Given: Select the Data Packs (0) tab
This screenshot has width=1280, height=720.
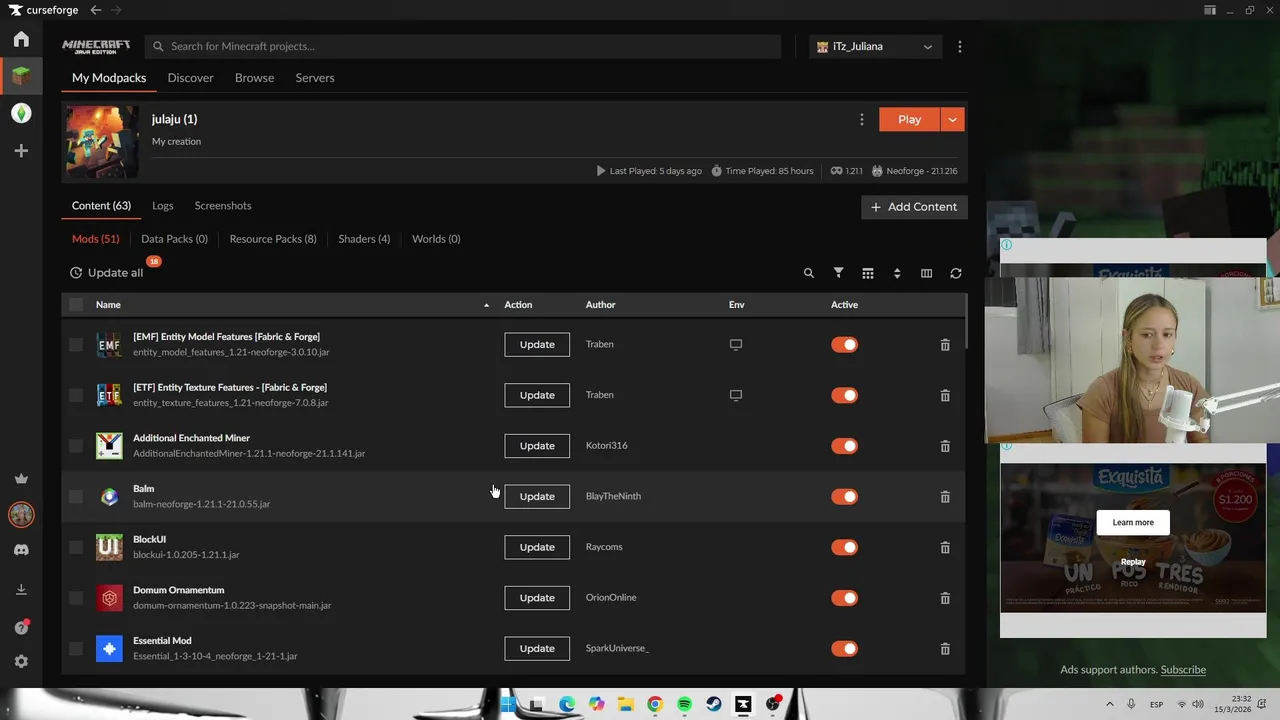Looking at the screenshot, I should (174, 239).
